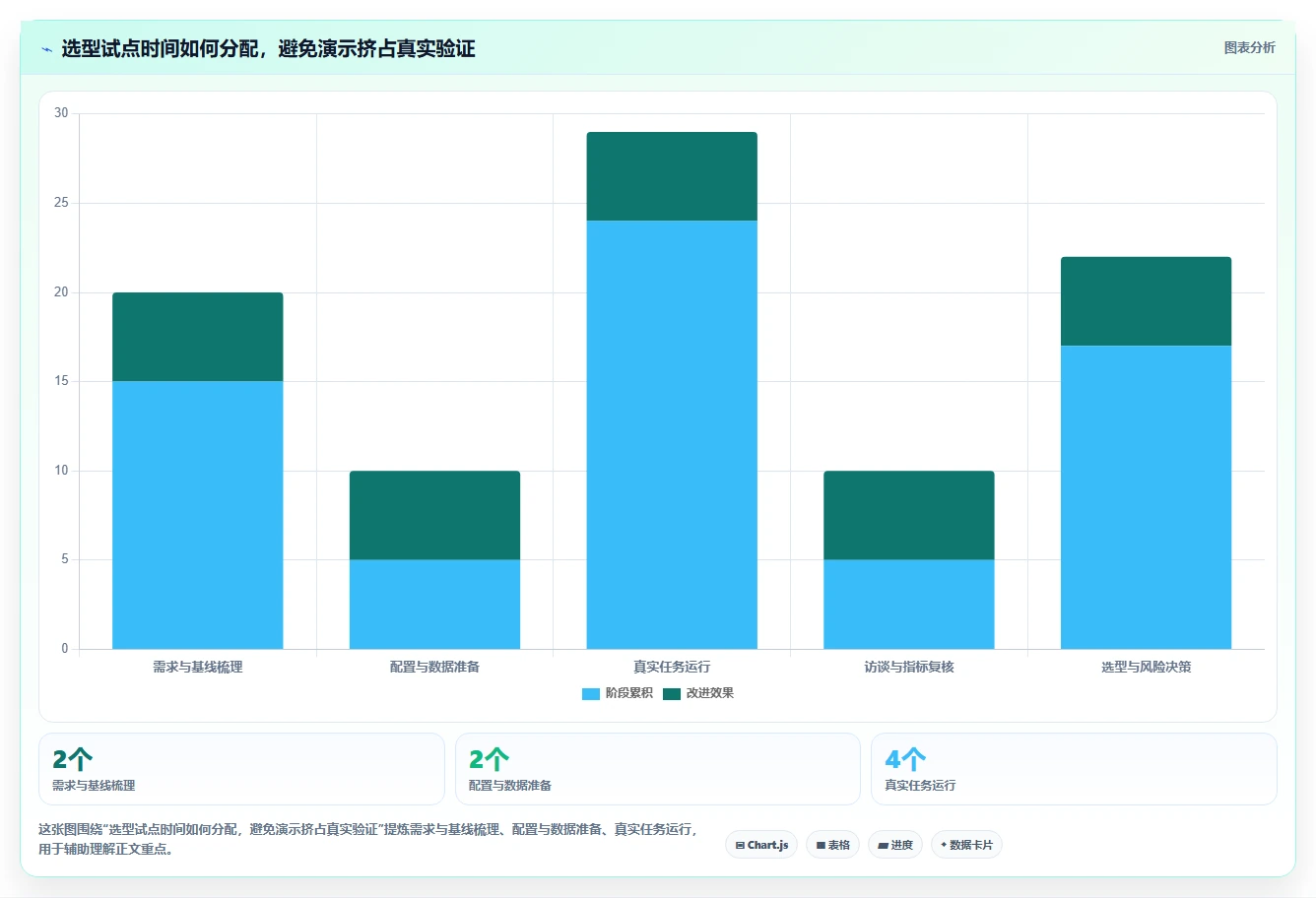
Task: Select the blue 真实任务运行 bar segment
Action: point(672,434)
